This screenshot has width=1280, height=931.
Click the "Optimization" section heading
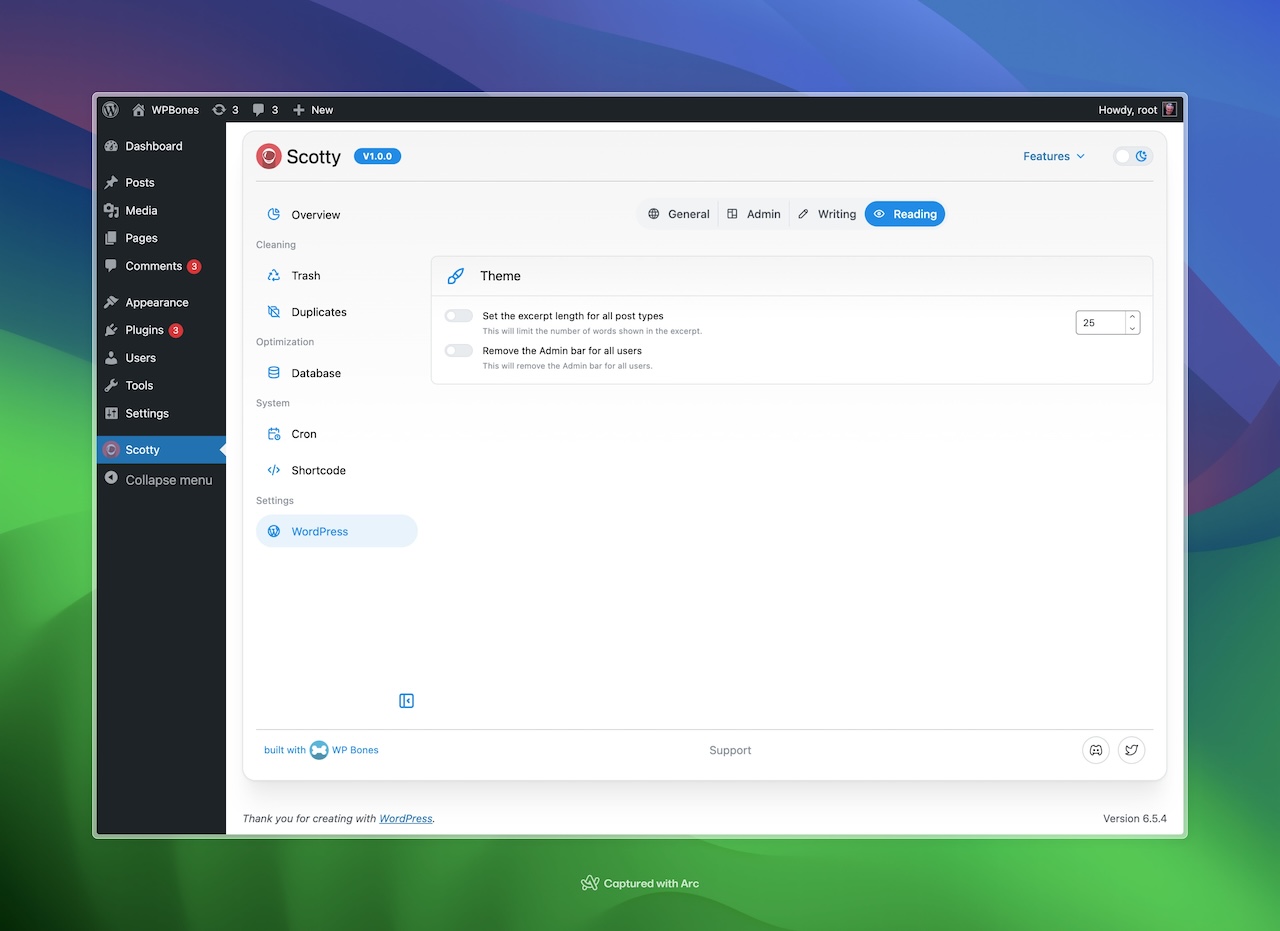[x=285, y=342]
